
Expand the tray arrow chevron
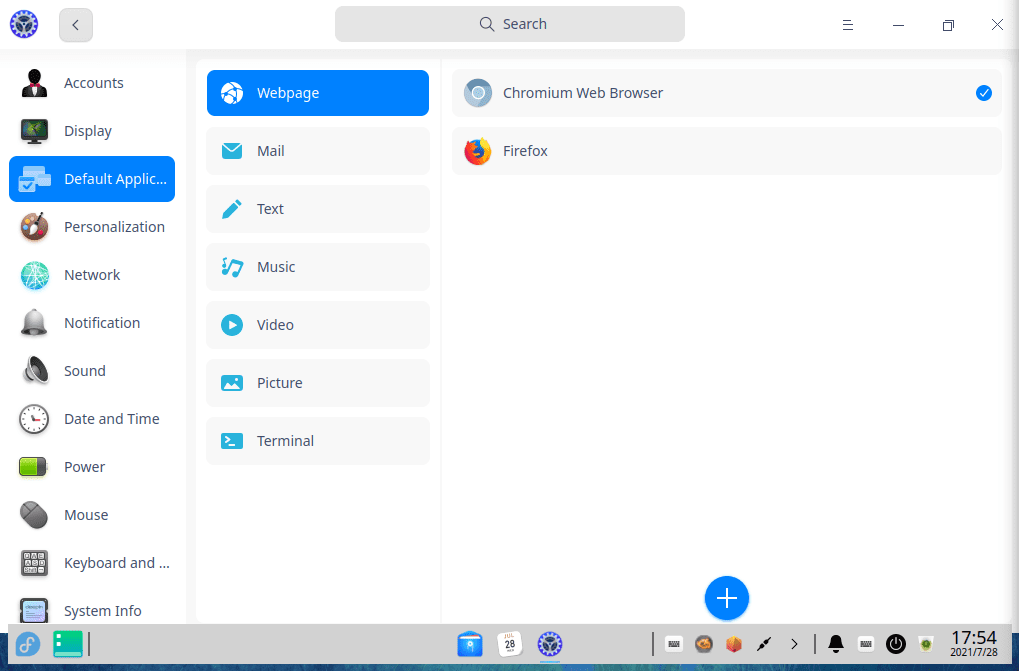tap(794, 644)
